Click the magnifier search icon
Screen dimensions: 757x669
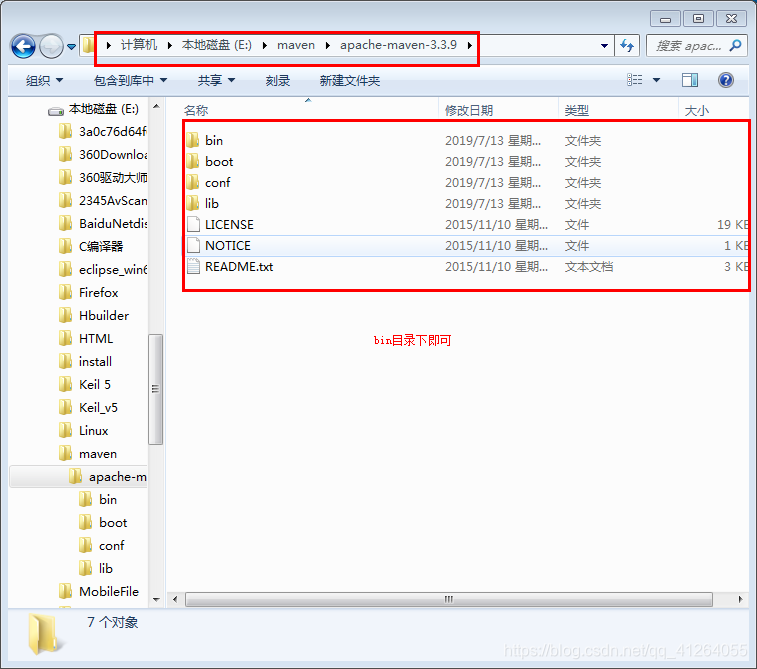[x=735, y=46]
